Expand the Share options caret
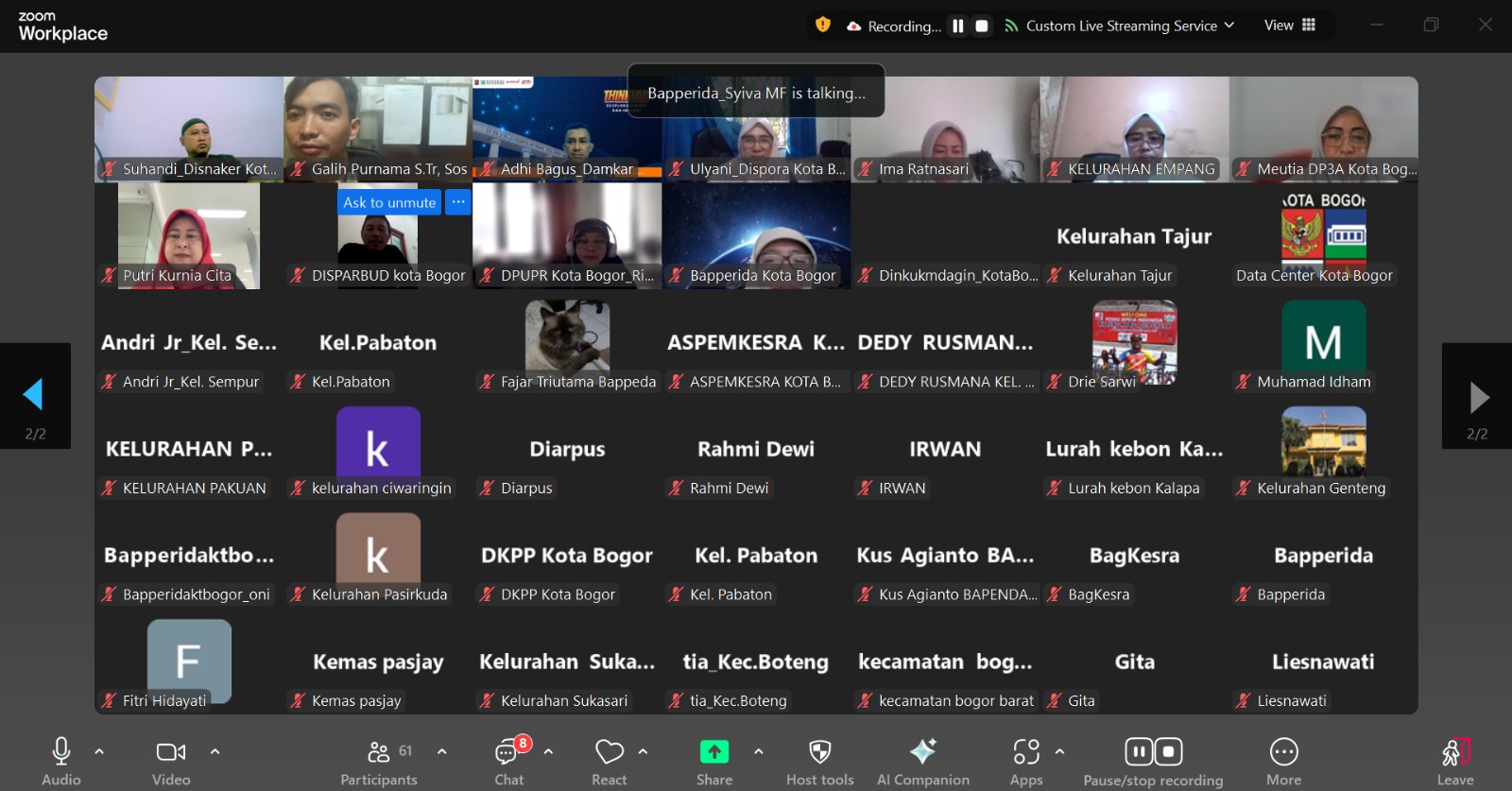 coord(758,752)
